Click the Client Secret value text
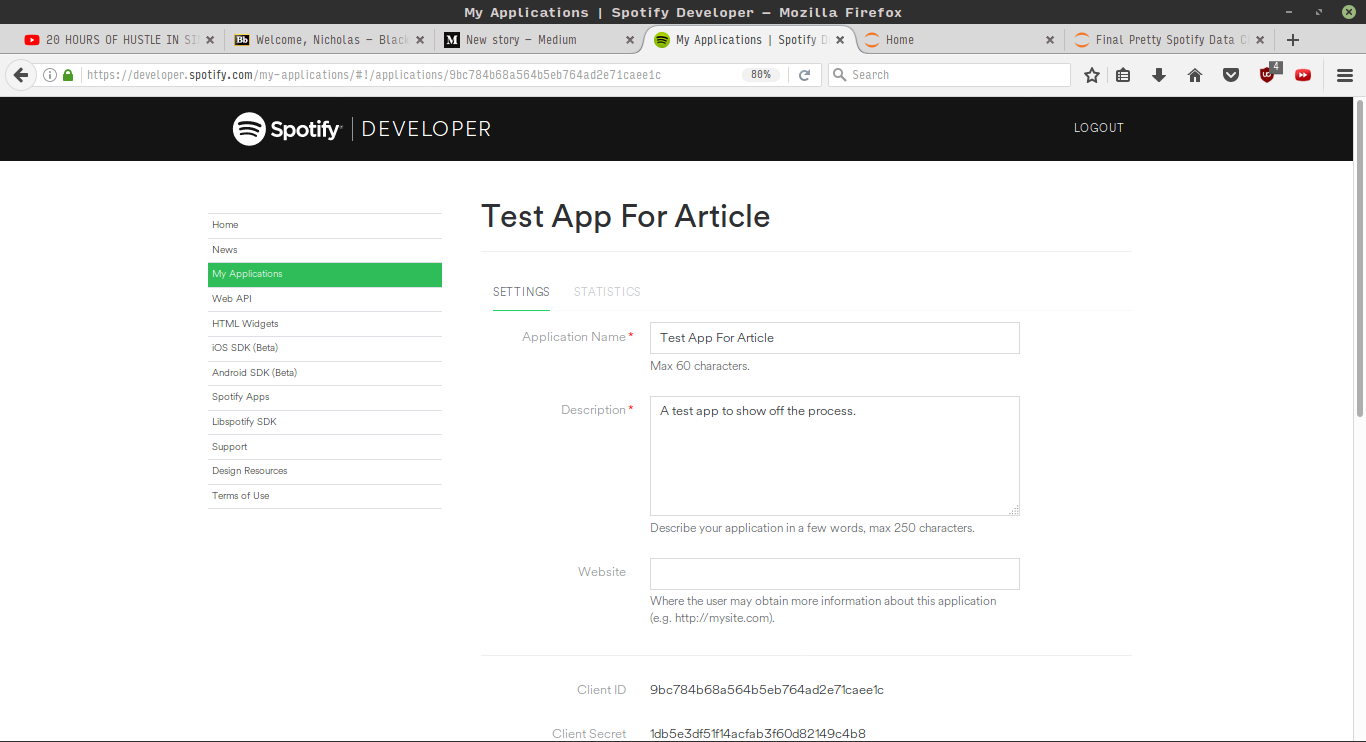Screen dimensions: 1366x742 [758, 734]
